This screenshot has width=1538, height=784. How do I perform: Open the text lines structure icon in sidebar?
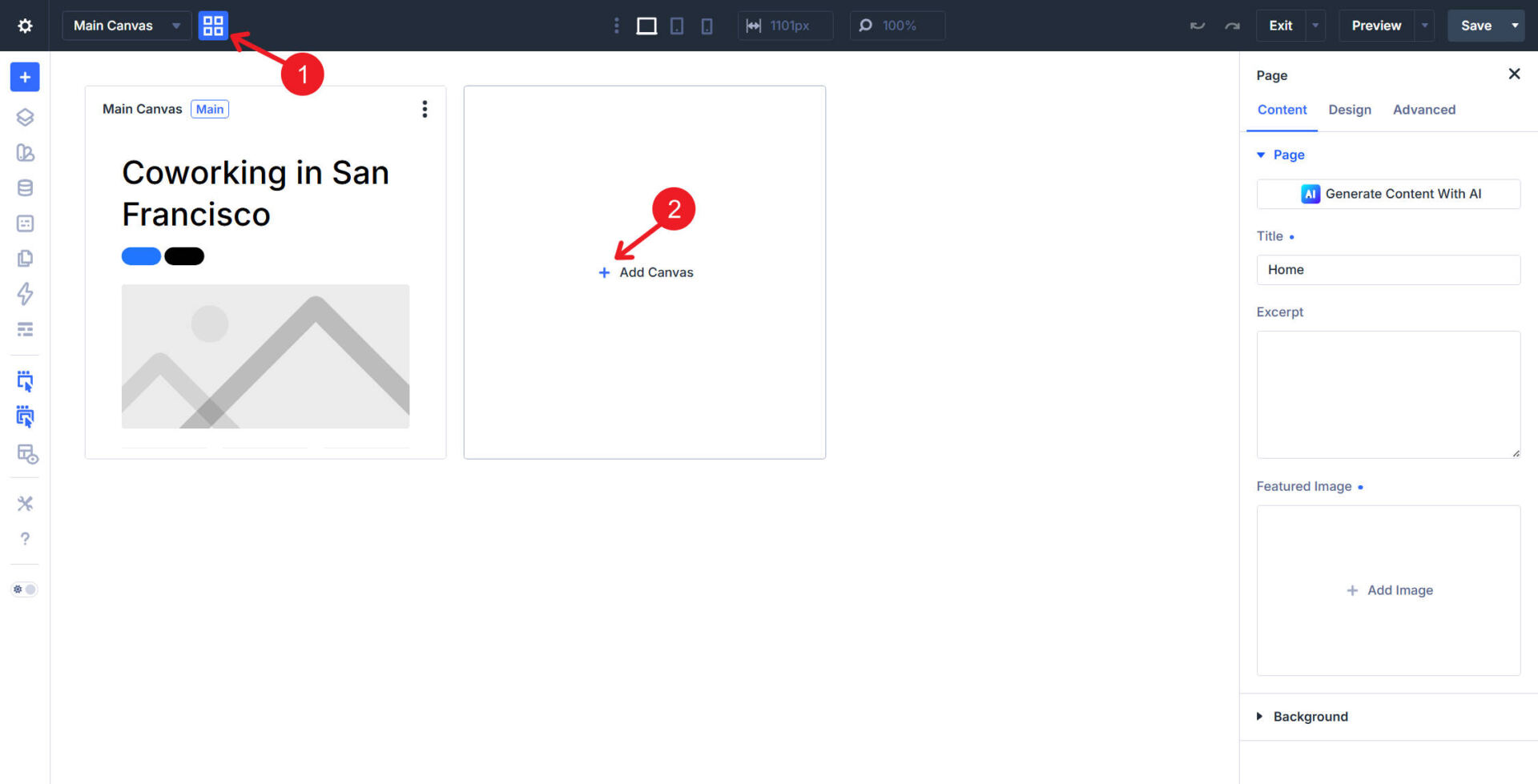pos(25,329)
